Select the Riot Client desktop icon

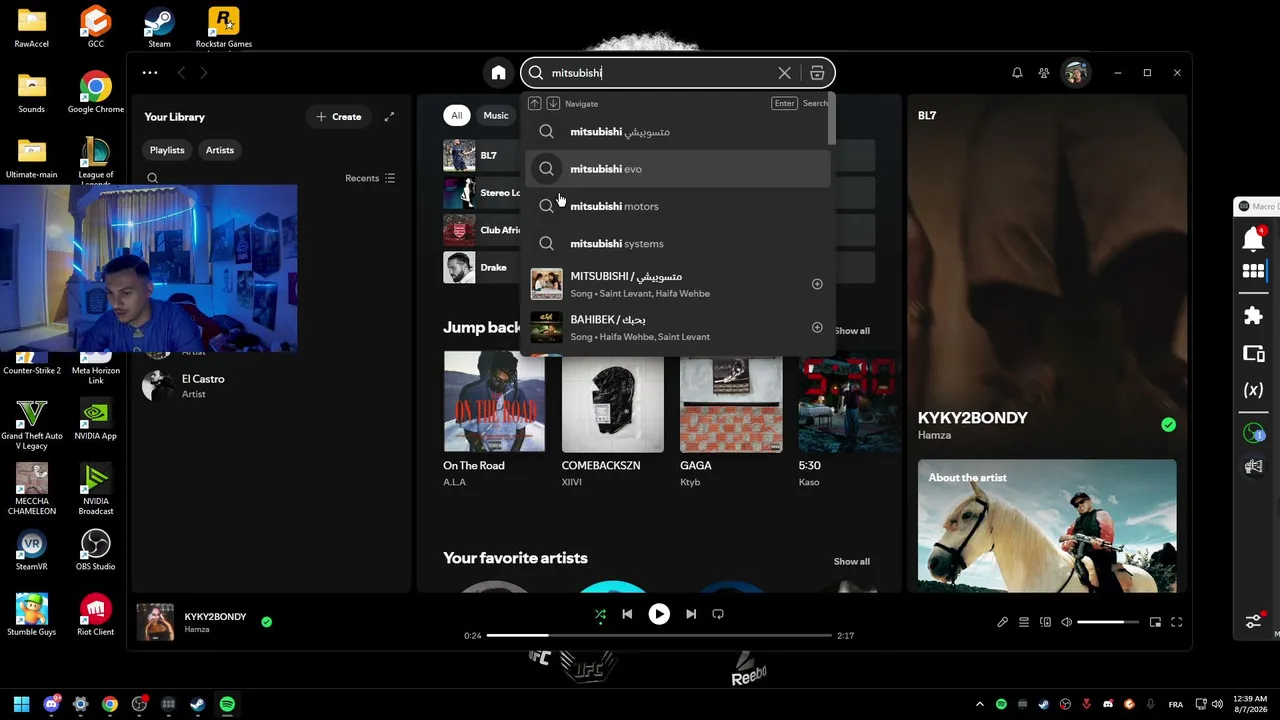pos(96,616)
